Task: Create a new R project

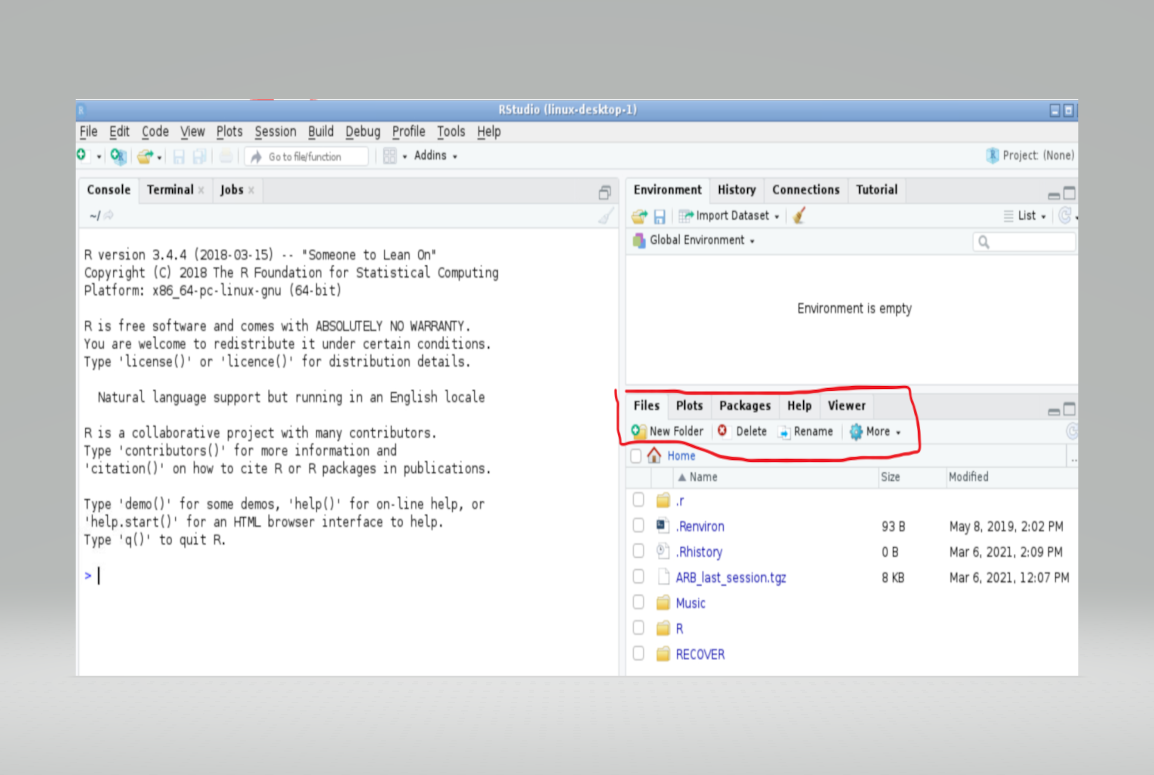Action: point(118,156)
